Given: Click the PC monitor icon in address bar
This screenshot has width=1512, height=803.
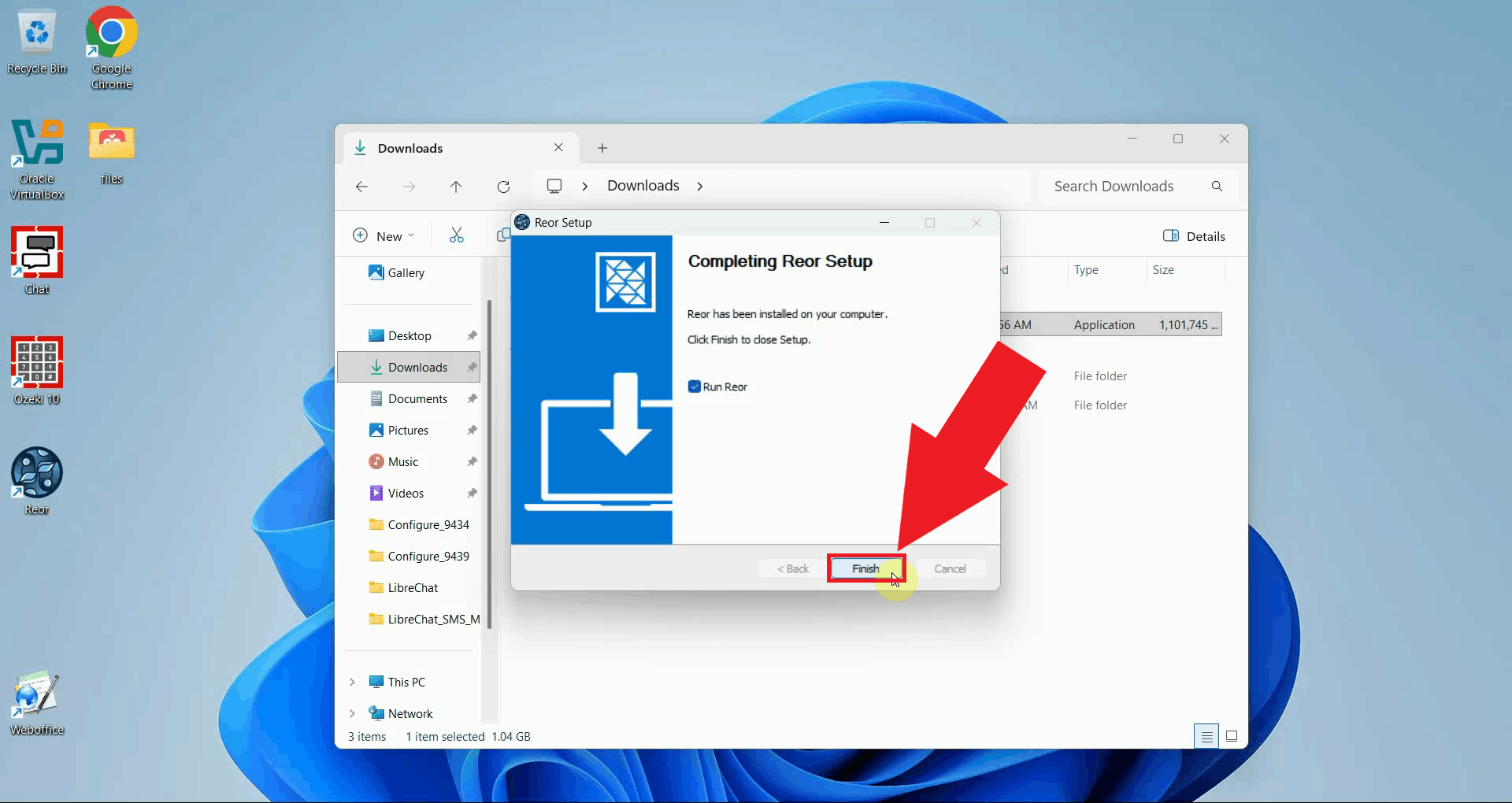Looking at the screenshot, I should 554,186.
